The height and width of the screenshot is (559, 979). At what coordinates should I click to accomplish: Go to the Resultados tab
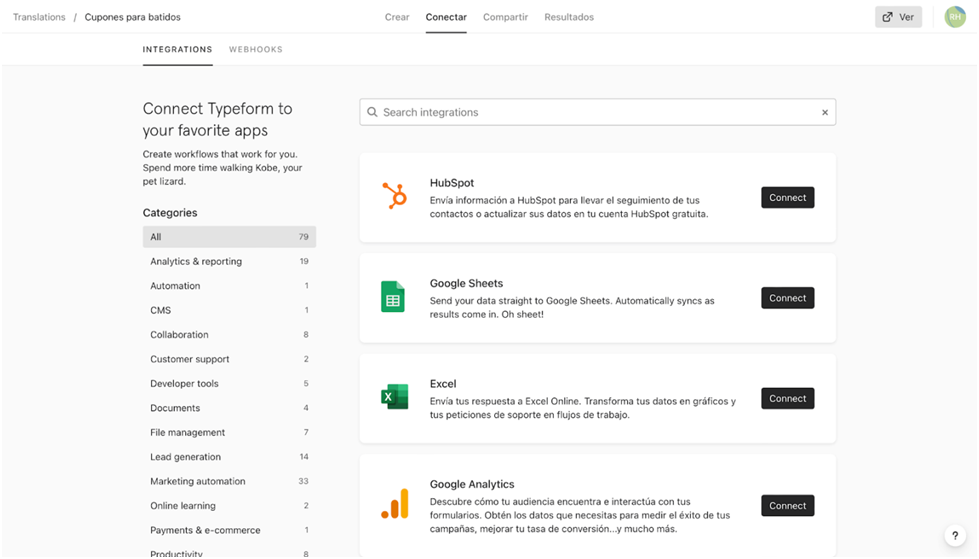[569, 17]
